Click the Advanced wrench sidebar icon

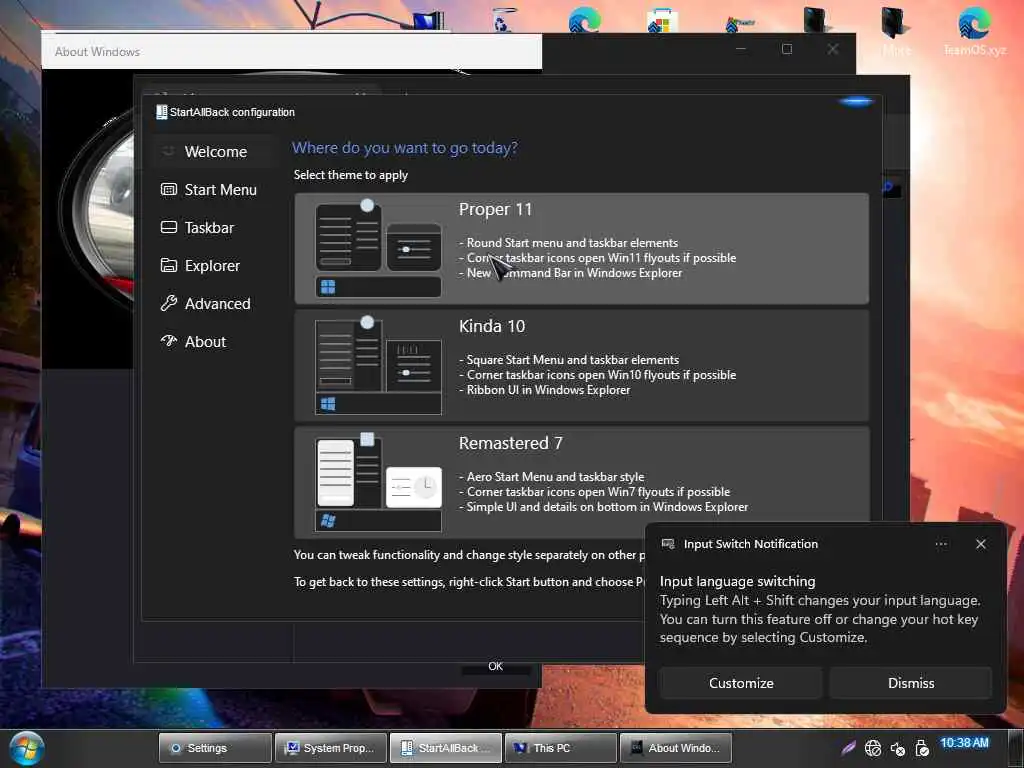pyautogui.click(x=168, y=303)
